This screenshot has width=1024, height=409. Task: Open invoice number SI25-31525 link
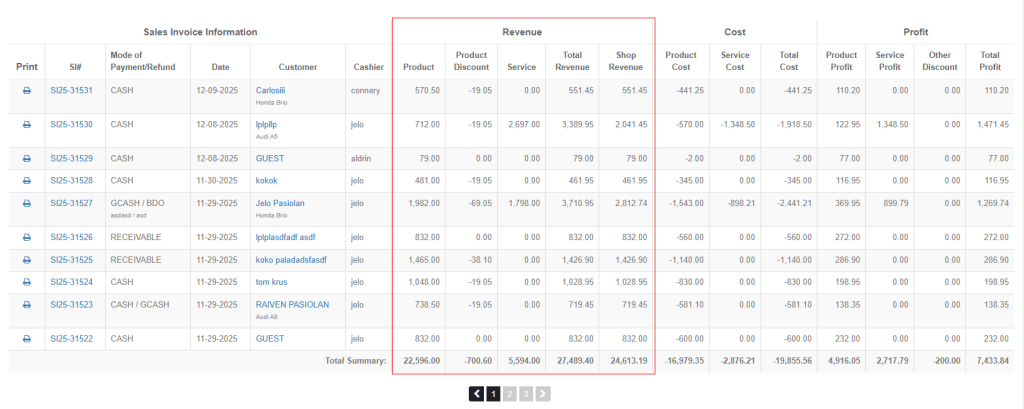[x=71, y=259]
